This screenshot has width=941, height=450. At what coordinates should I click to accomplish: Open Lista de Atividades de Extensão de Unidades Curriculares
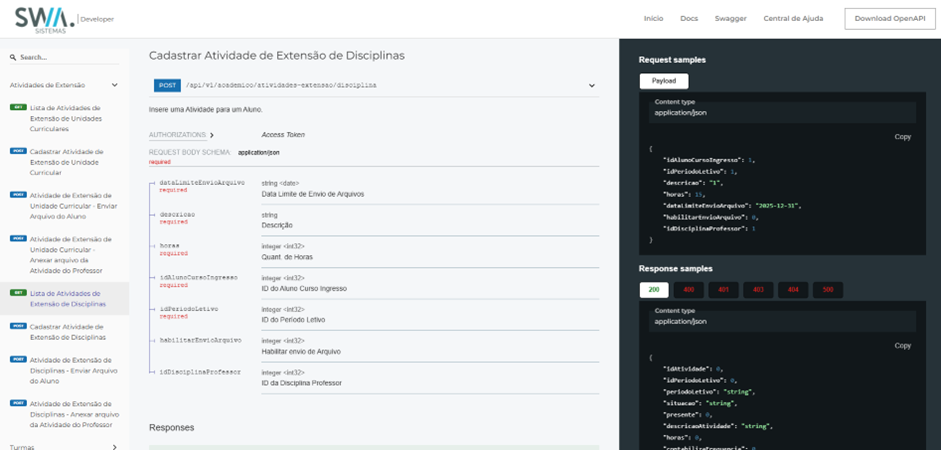coord(64,118)
